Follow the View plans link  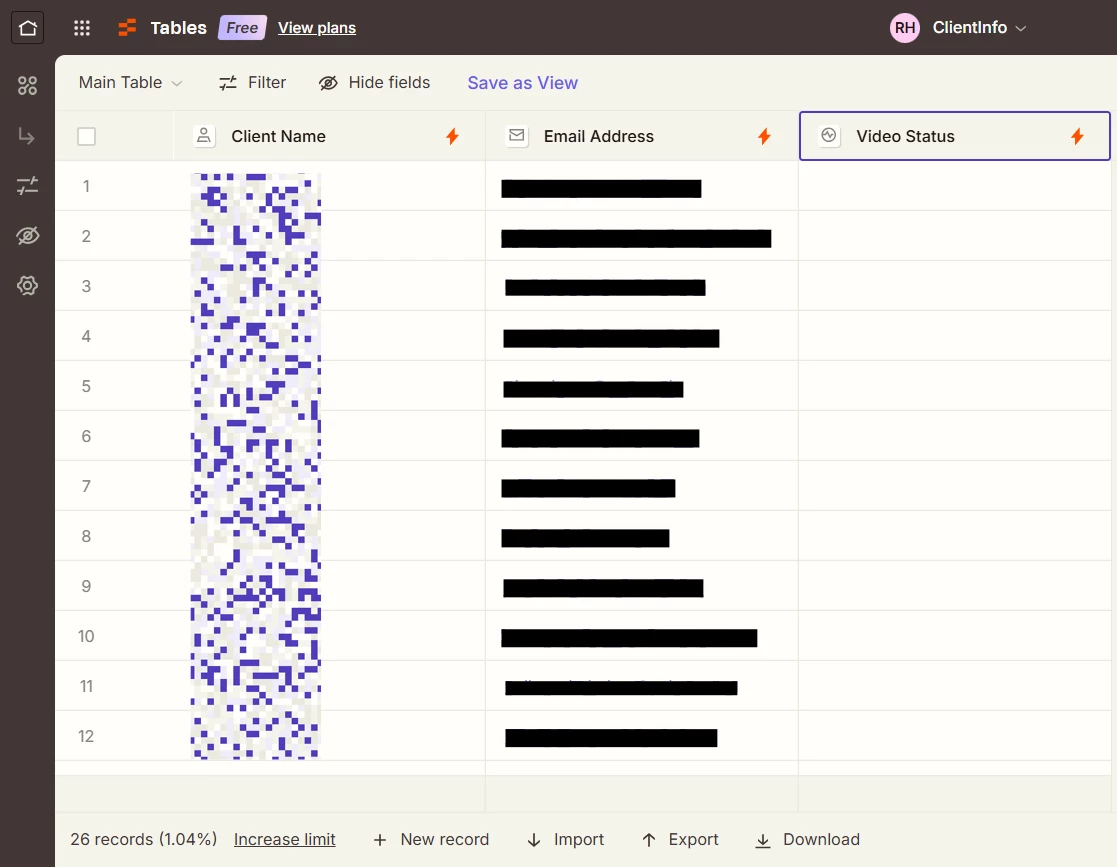(x=317, y=28)
